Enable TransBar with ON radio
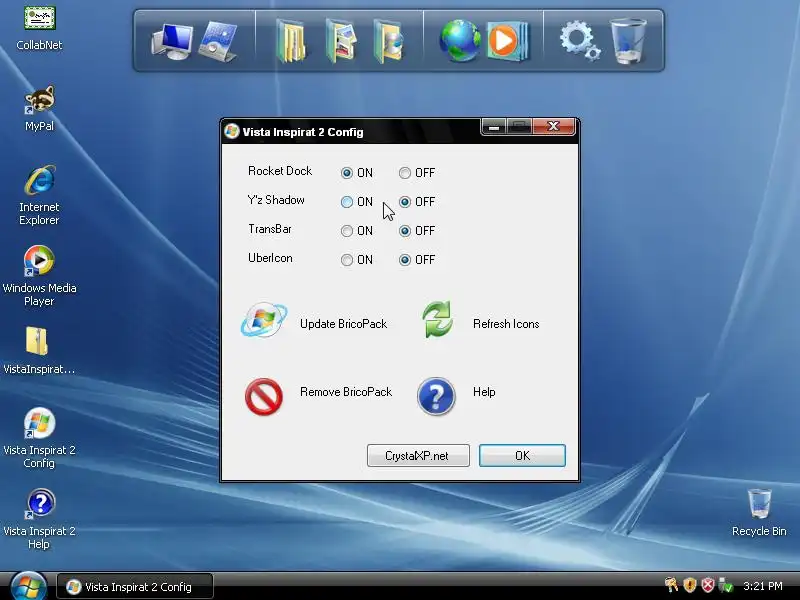800x600 pixels. (346, 231)
